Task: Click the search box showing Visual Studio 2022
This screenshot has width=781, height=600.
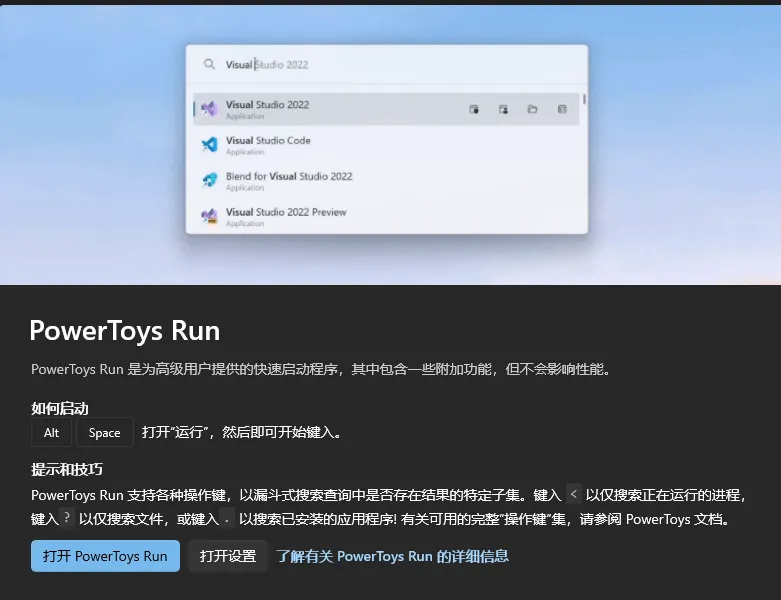Action: tap(387, 64)
